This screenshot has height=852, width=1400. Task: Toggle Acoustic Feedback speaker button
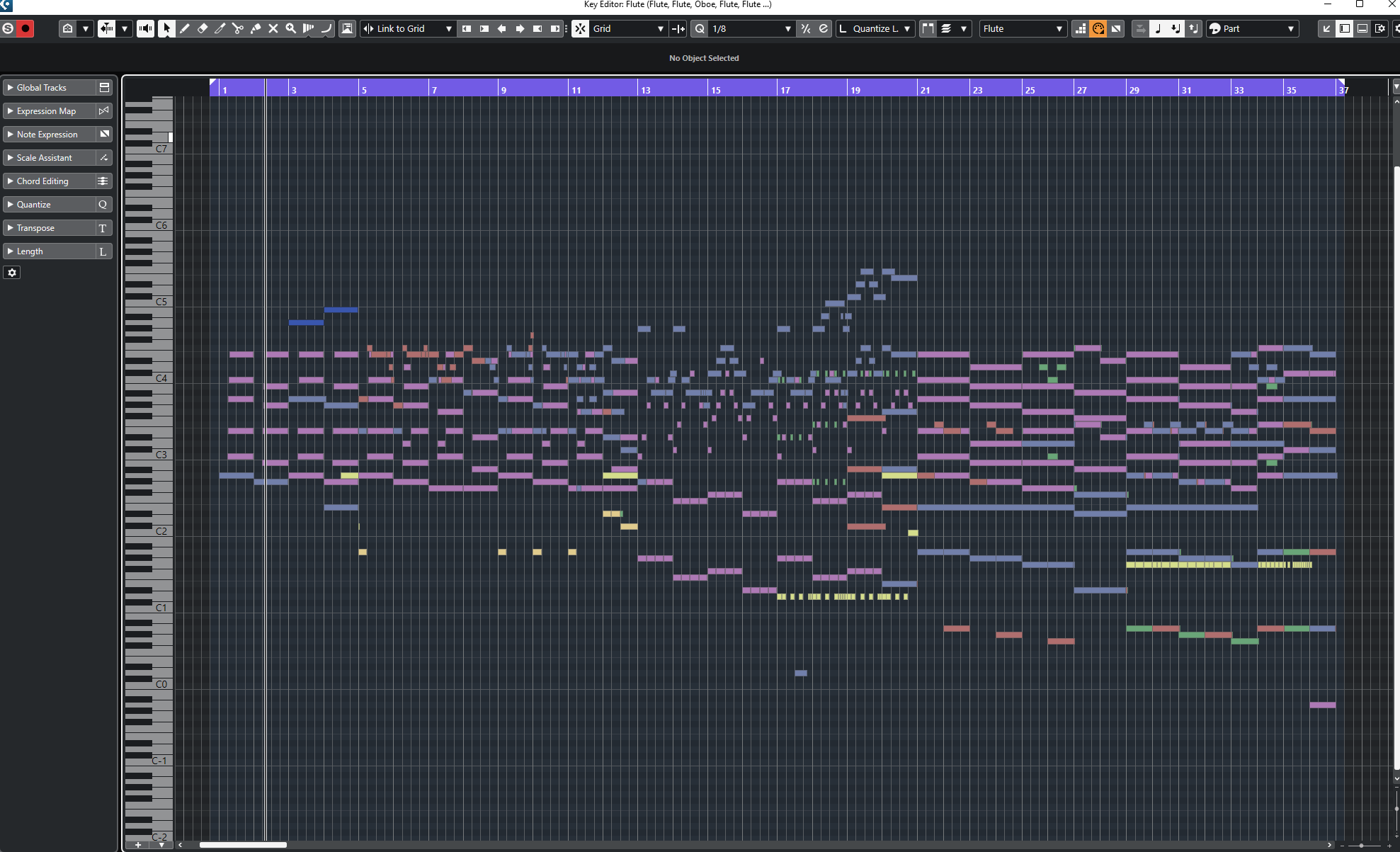click(145, 28)
